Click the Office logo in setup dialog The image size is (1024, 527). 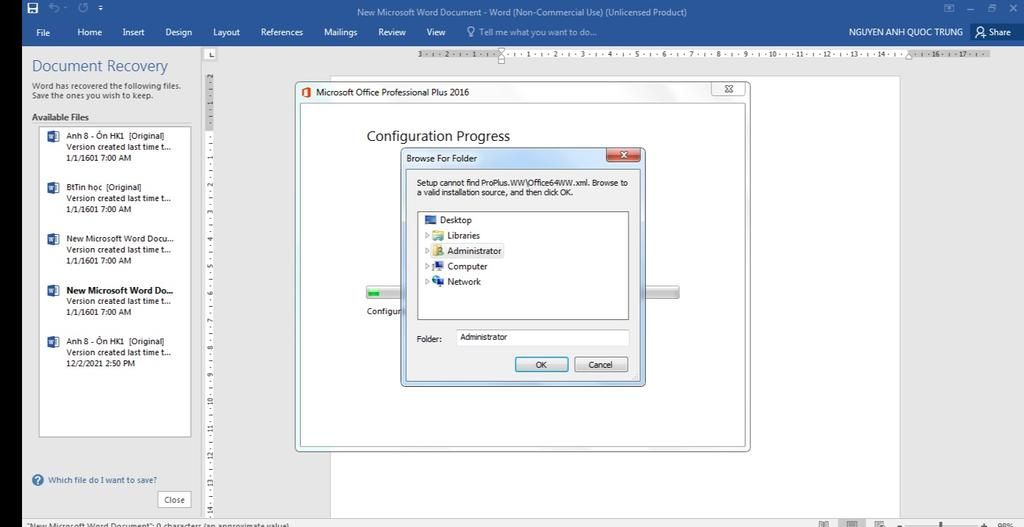[306, 92]
